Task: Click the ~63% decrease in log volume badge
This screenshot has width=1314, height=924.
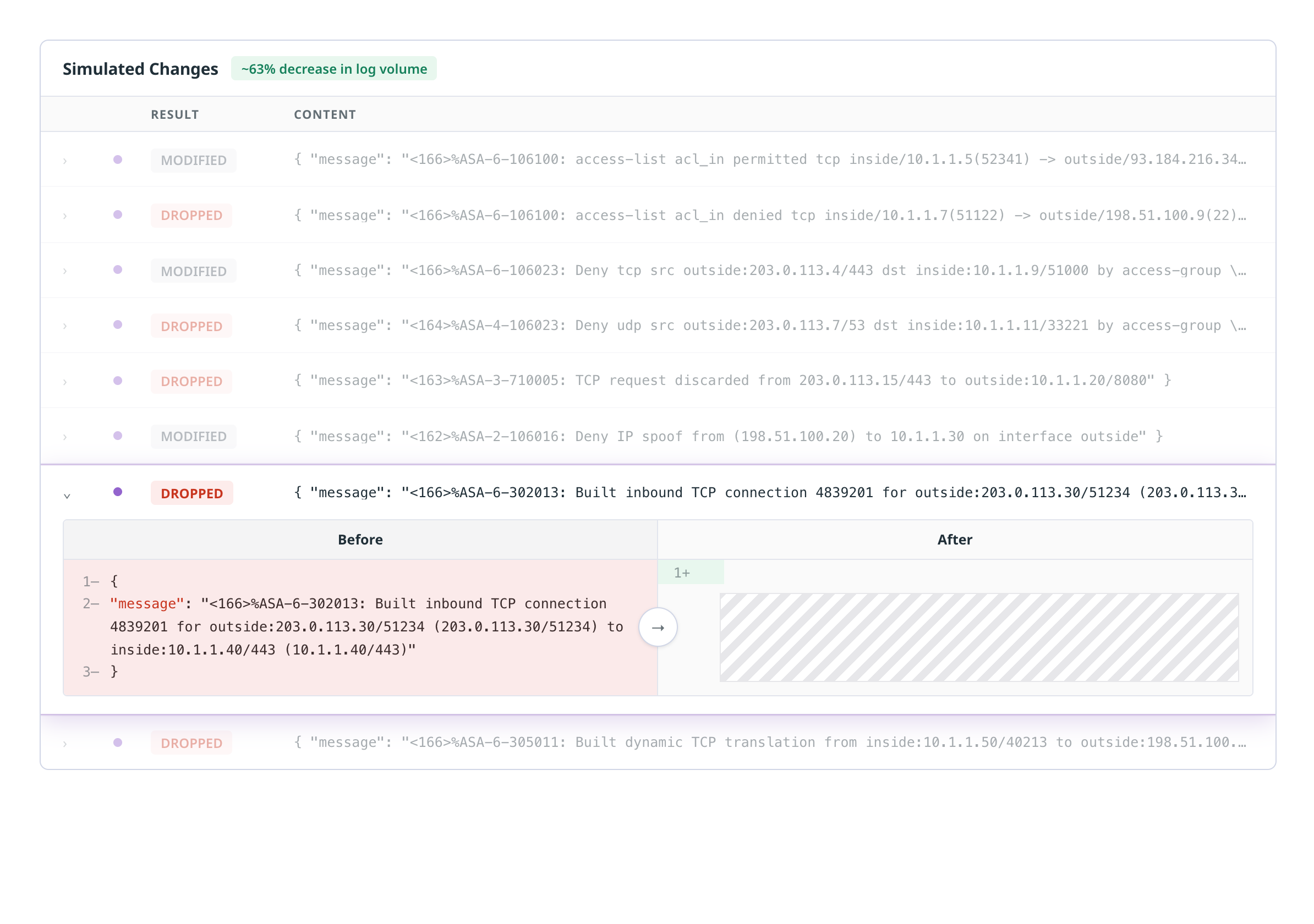Action: point(333,69)
